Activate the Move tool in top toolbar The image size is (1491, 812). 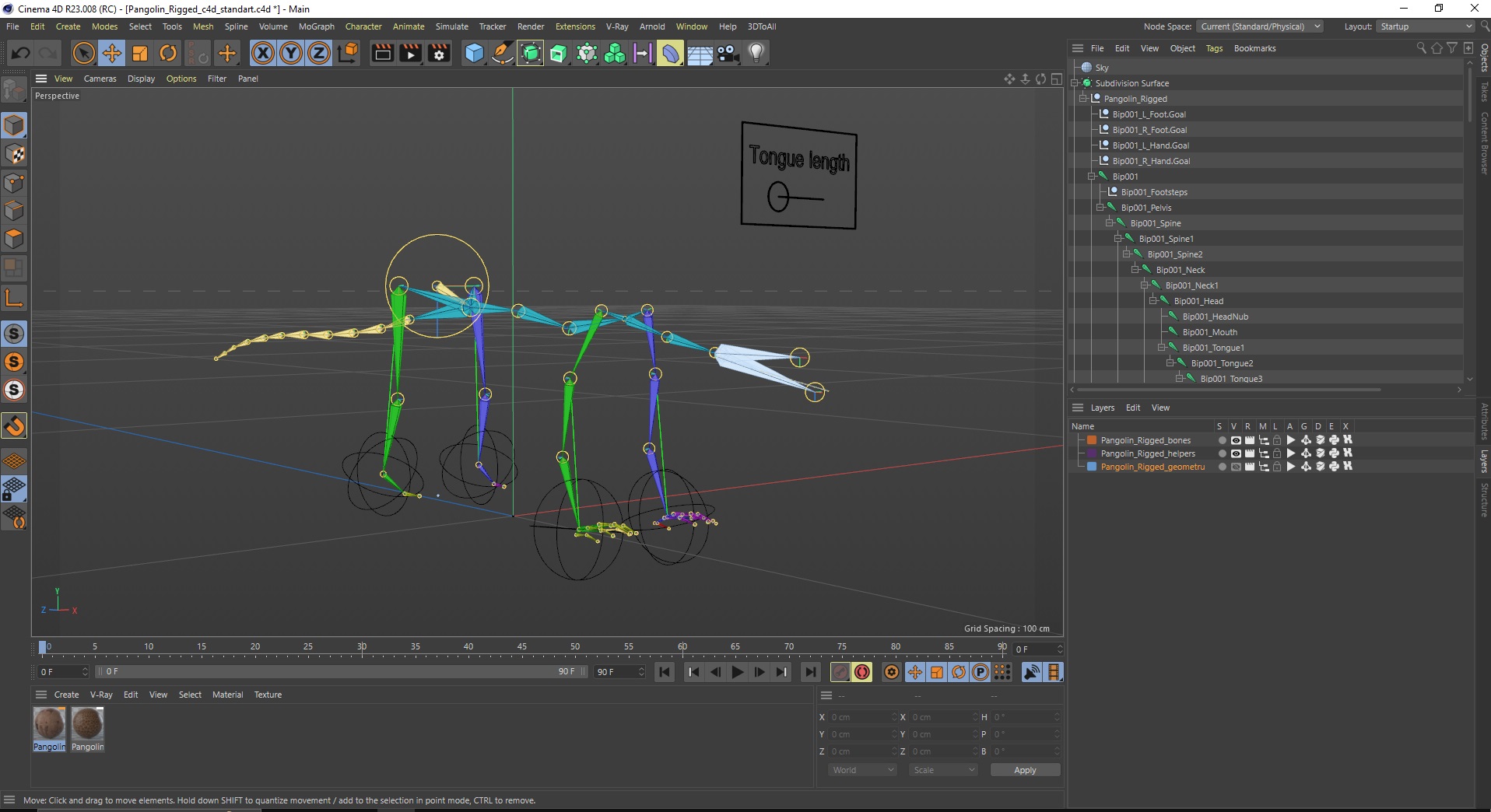(x=111, y=53)
